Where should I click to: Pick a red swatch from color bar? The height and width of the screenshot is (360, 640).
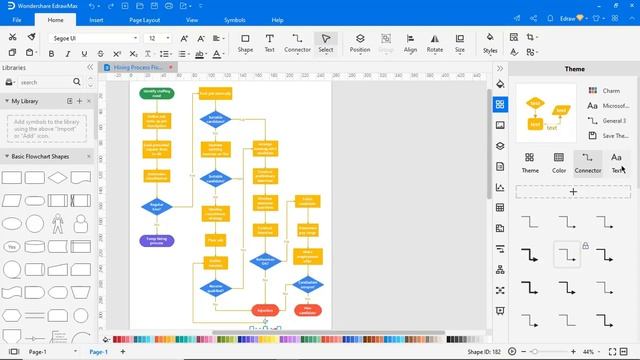116,339
